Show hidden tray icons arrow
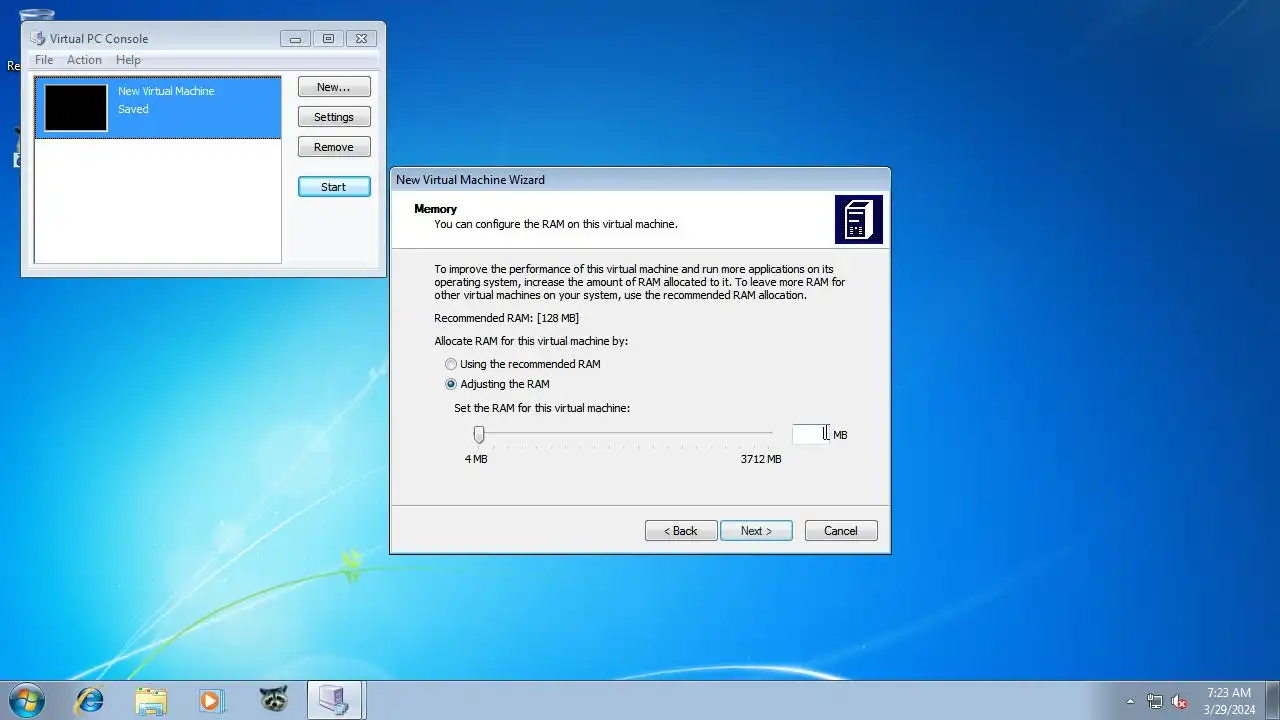The image size is (1280, 720). [x=1131, y=701]
